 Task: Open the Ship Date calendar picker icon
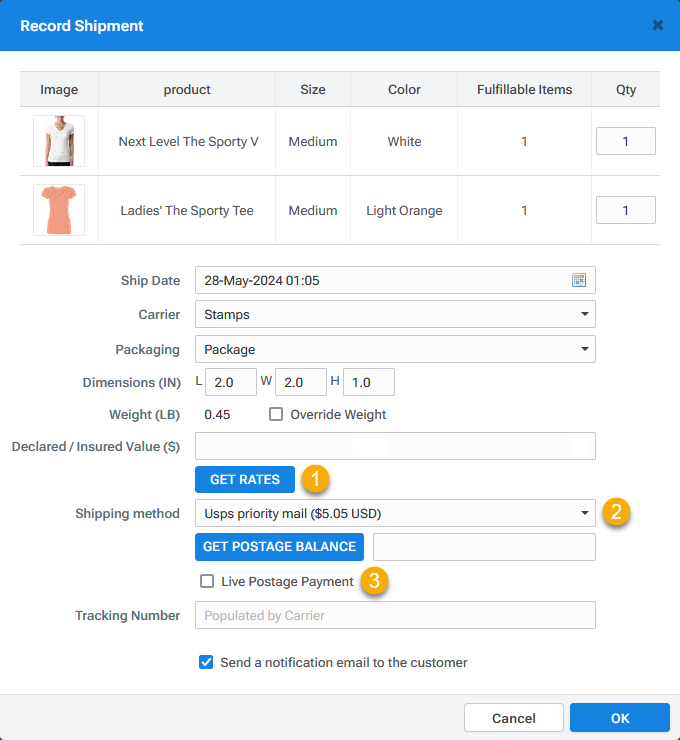(x=578, y=280)
